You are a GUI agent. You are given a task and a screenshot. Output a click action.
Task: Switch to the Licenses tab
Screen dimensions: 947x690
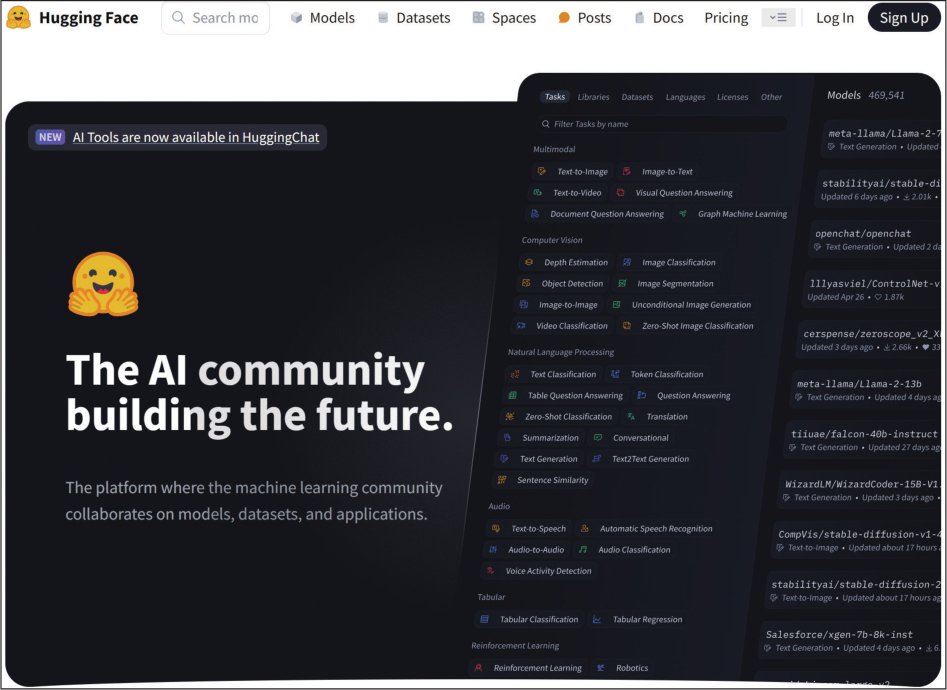(732, 97)
